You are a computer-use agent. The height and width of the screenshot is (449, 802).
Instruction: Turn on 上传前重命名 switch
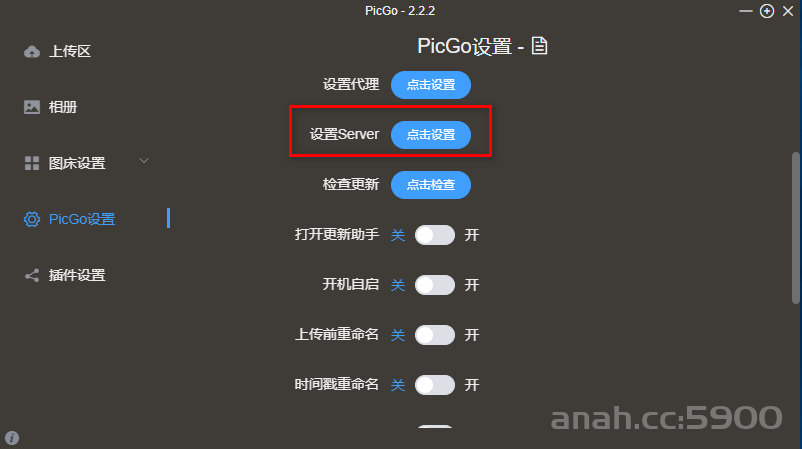click(435, 335)
